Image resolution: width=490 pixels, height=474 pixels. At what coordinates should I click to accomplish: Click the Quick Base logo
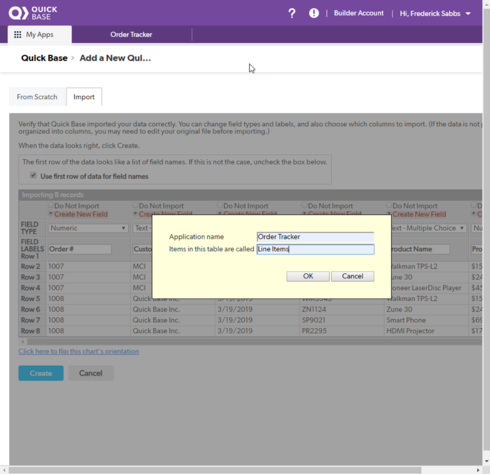click(33, 13)
